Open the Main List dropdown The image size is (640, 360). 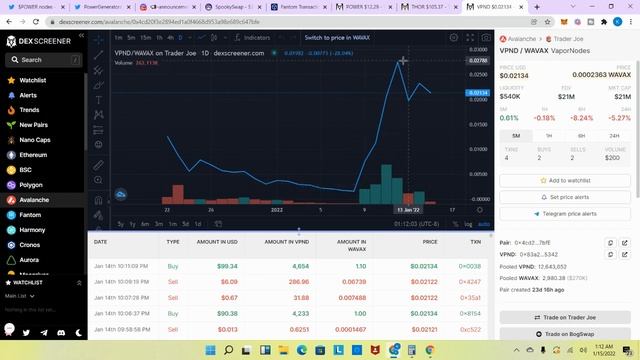coord(20,296)
